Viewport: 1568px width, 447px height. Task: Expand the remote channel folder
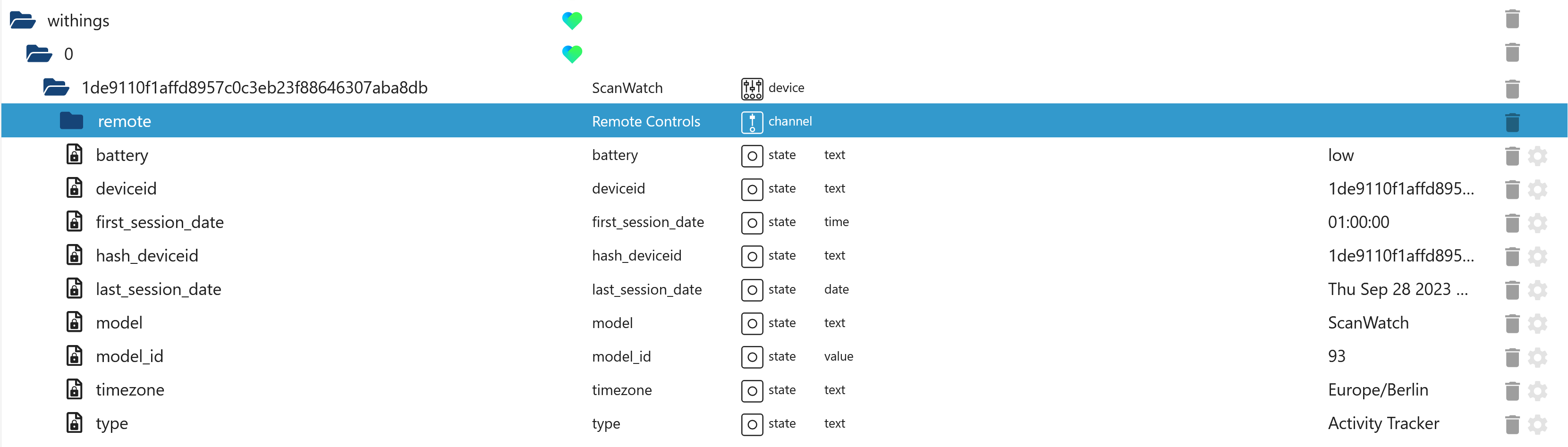point(71,121)
